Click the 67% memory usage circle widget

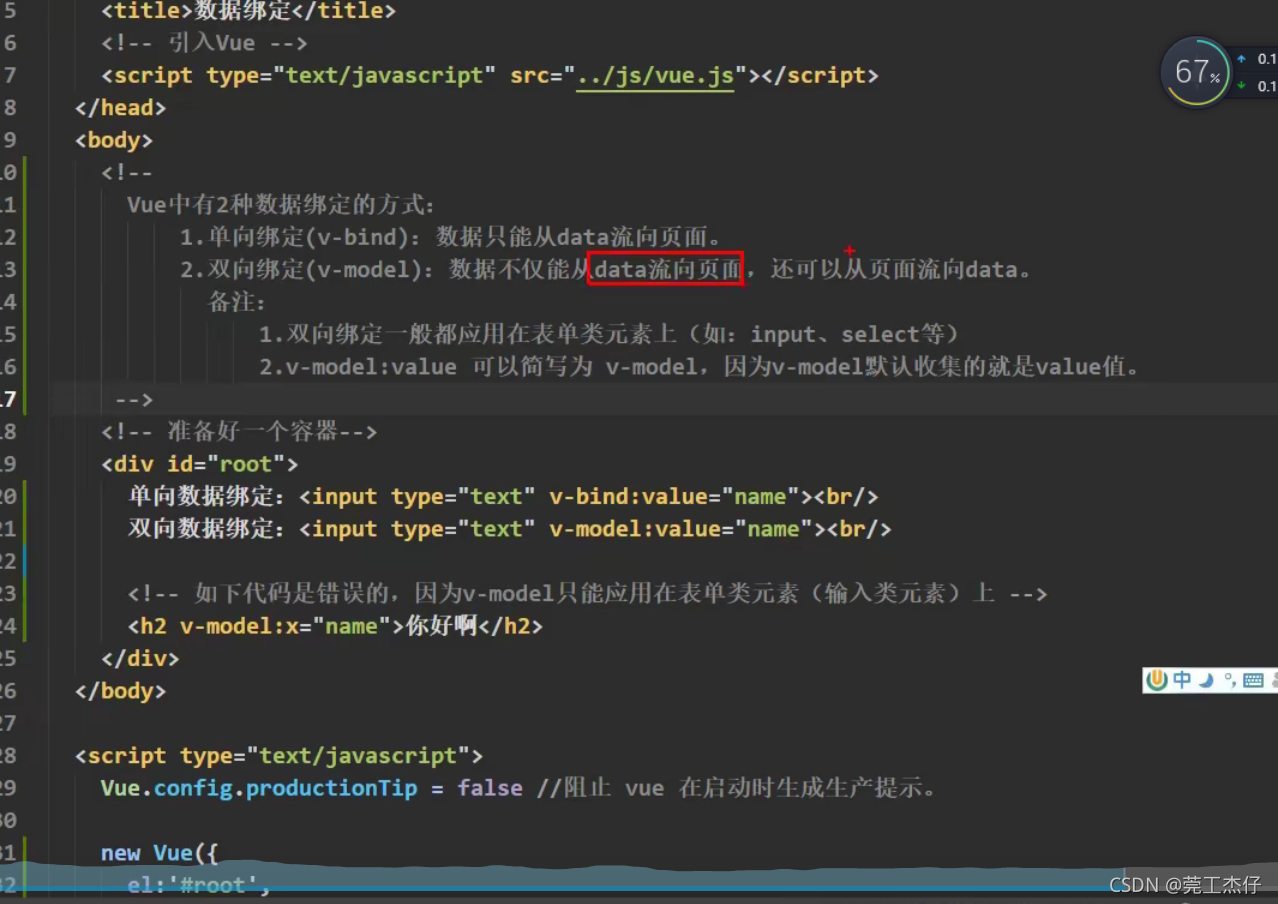1196,72
